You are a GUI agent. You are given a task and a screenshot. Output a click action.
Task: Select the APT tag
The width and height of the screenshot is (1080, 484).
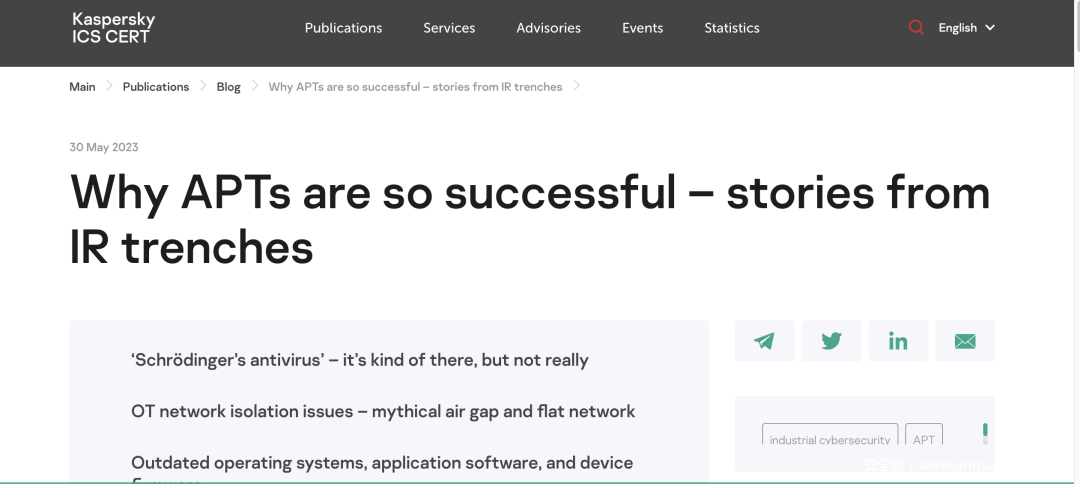pos(924,439)
